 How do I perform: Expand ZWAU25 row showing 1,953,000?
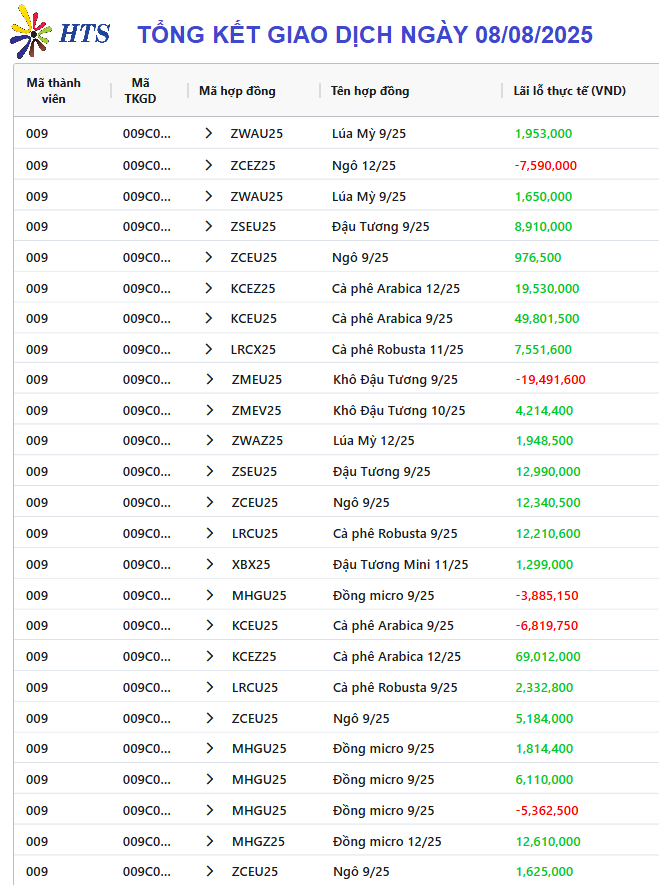[209, 134]
